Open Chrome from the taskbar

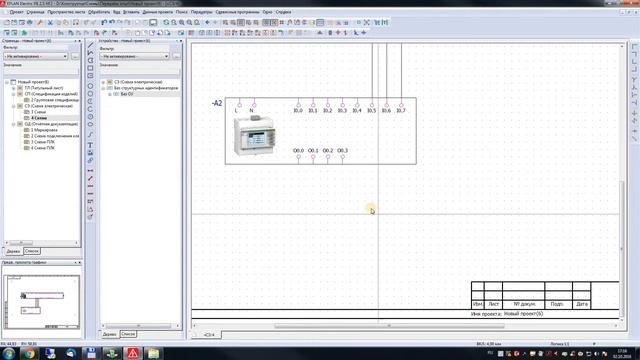pyautogui.click(x=29, y=353)
